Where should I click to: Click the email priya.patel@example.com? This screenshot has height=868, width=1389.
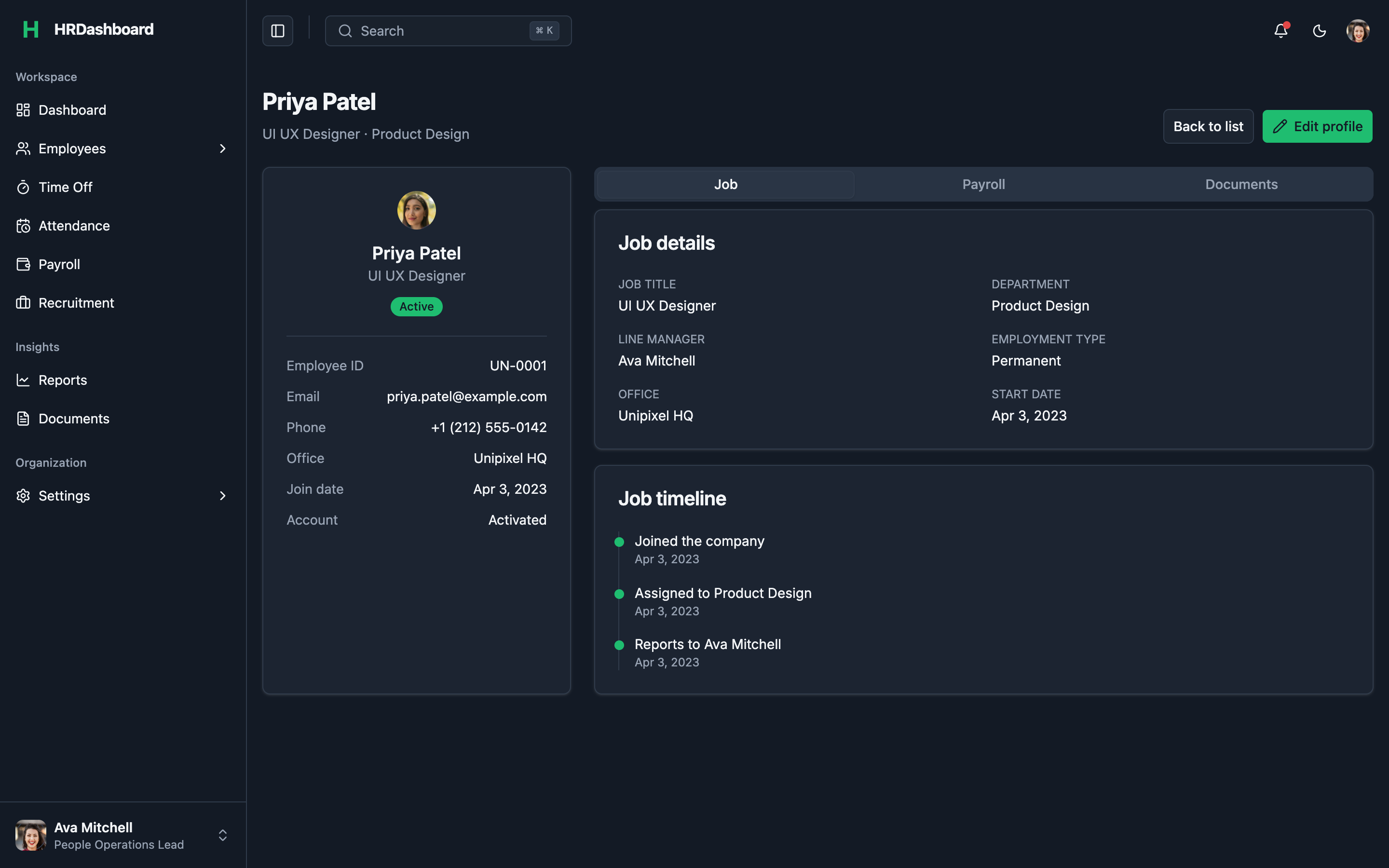click(467, 397)
